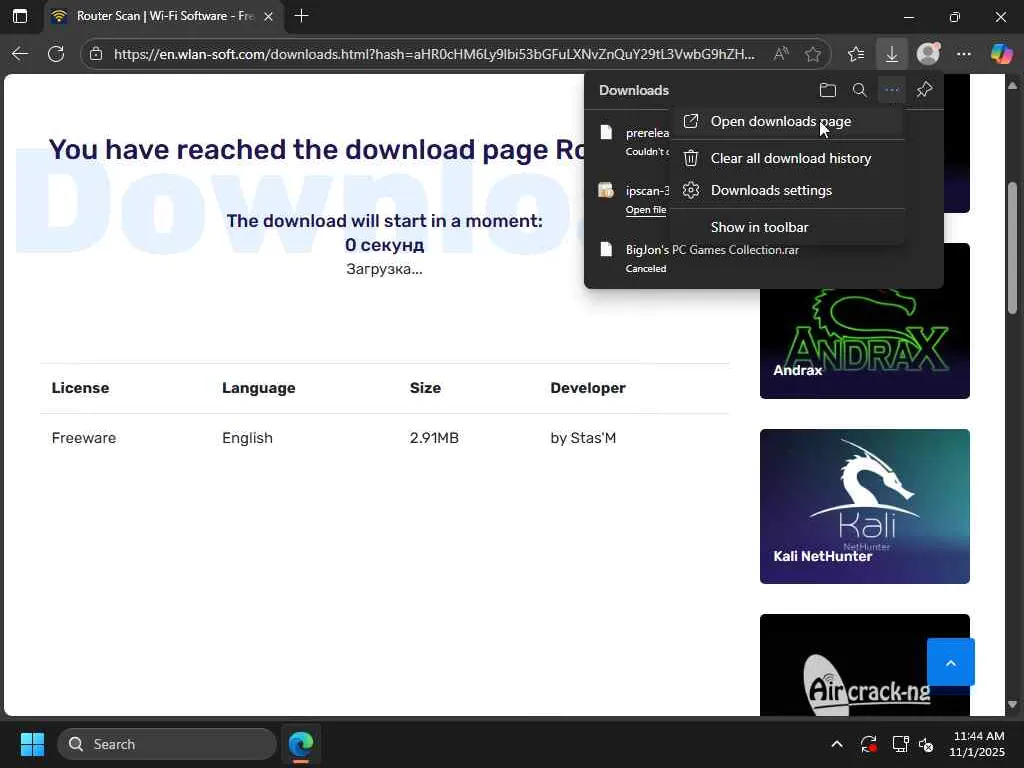This screenshot has height=768, width=1024.
Task: Click the sync tray icon with the red dot
Action: (869, 744)
